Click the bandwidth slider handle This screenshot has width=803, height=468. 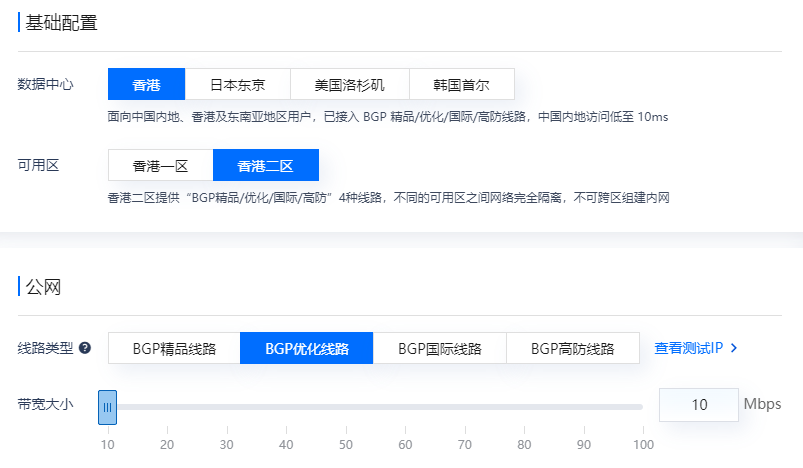(108, 407)
